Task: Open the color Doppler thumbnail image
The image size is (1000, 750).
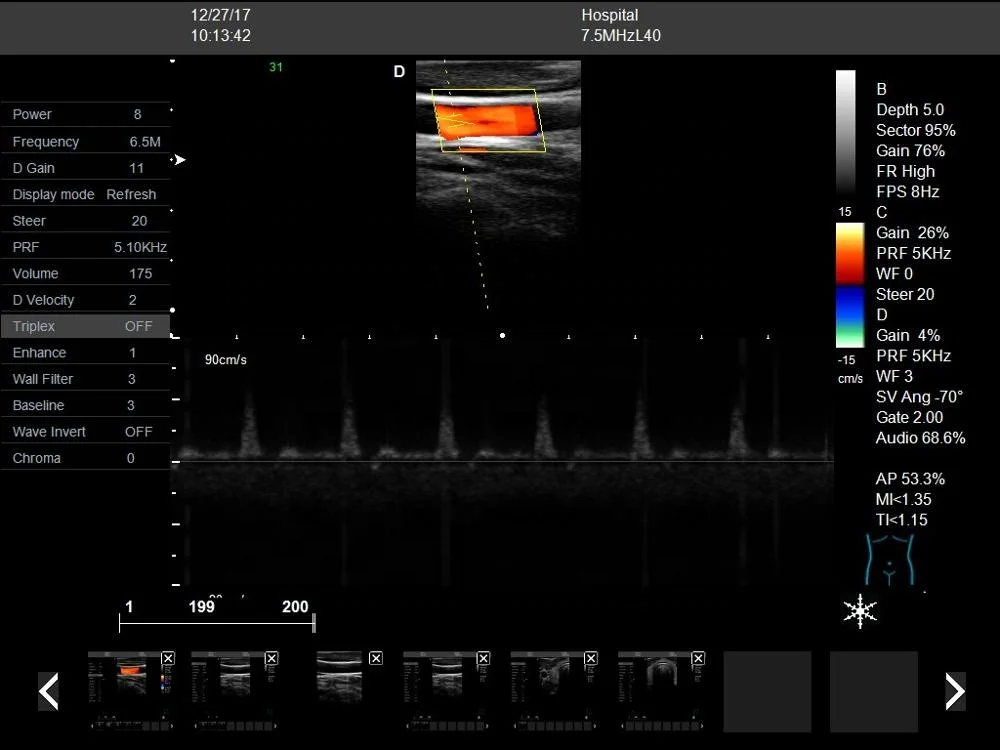Action: [x=131, y=691]
